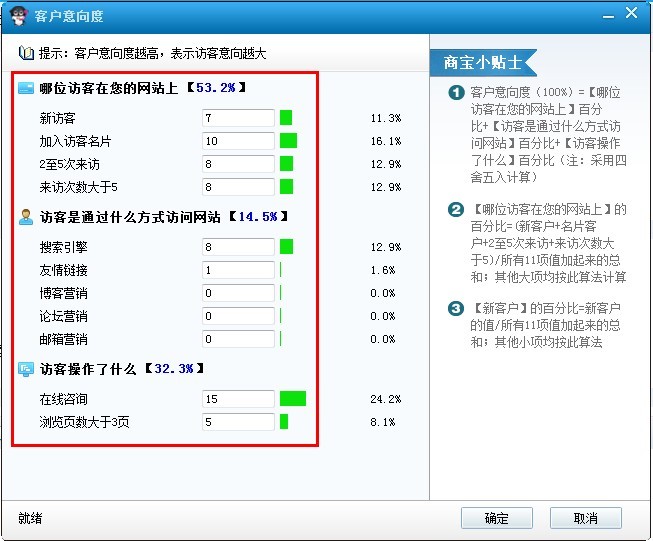Click the green bar for 在线咨询
Screen dimensions: 653x541
293,399
